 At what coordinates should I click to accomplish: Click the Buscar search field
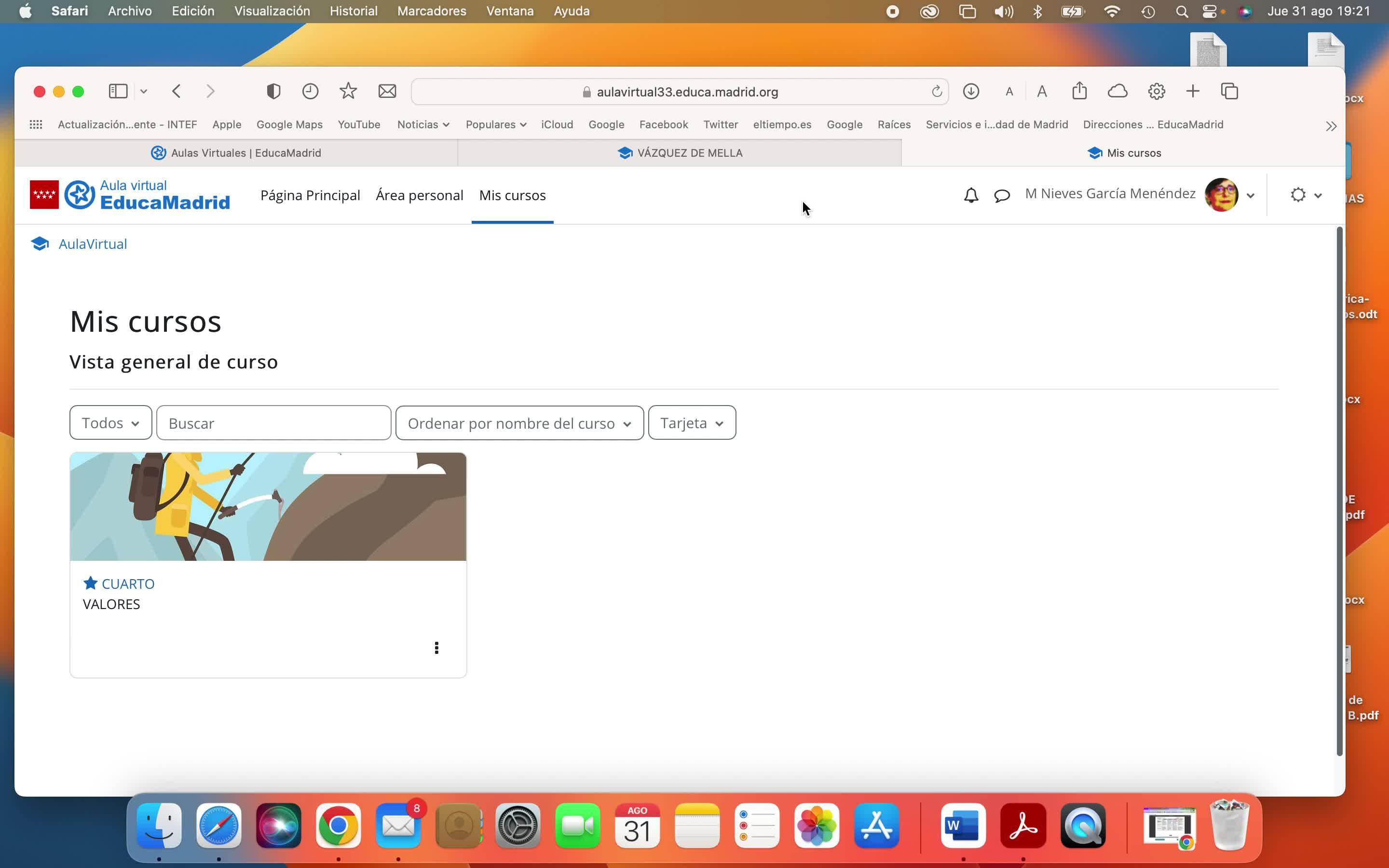[273, 423]
